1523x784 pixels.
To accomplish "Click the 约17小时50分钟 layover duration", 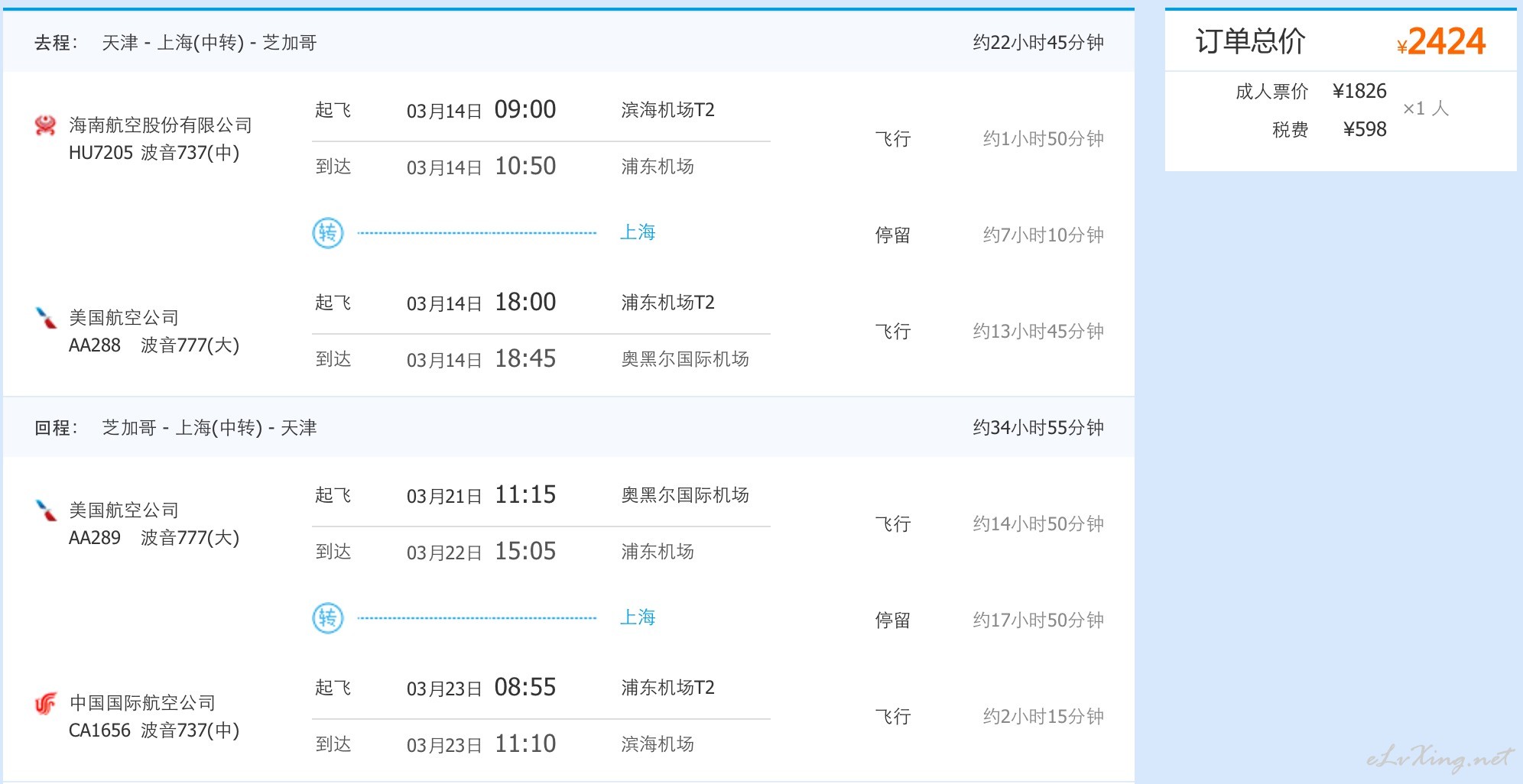I will coord(1038,620).
